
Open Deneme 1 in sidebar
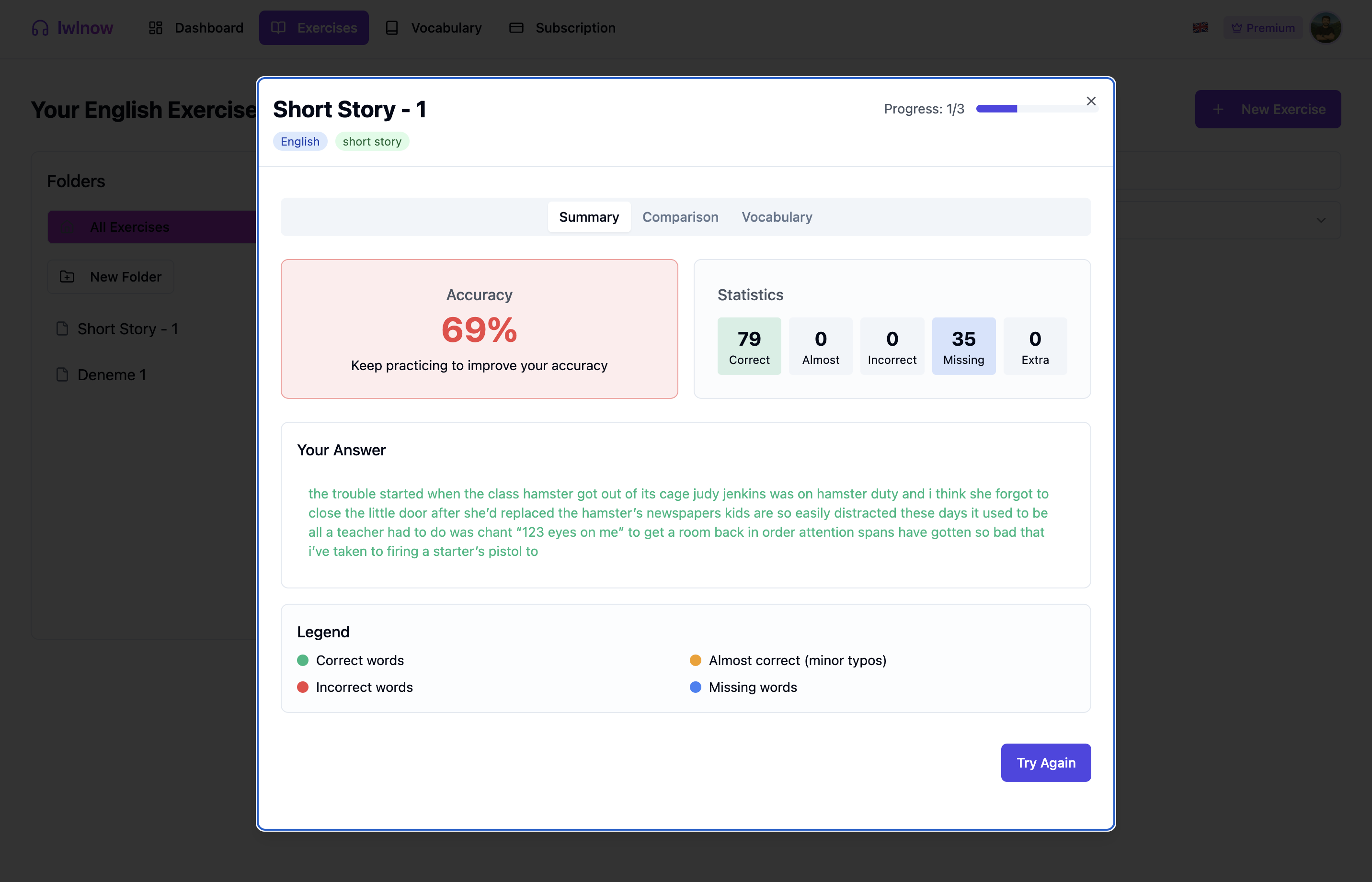tap(112, 375)
